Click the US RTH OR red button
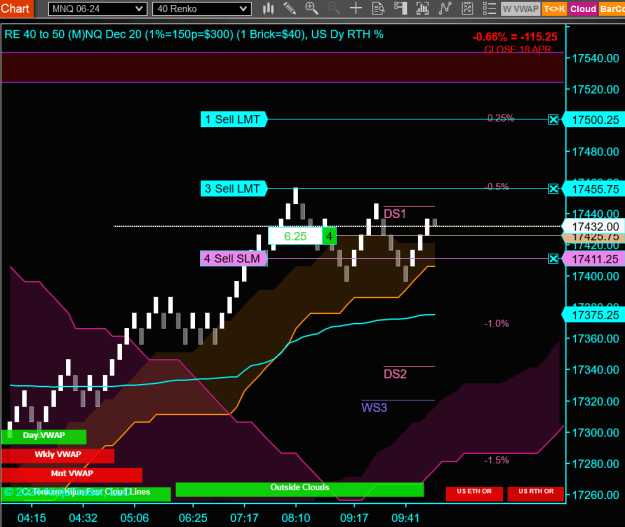 (536, 494)
